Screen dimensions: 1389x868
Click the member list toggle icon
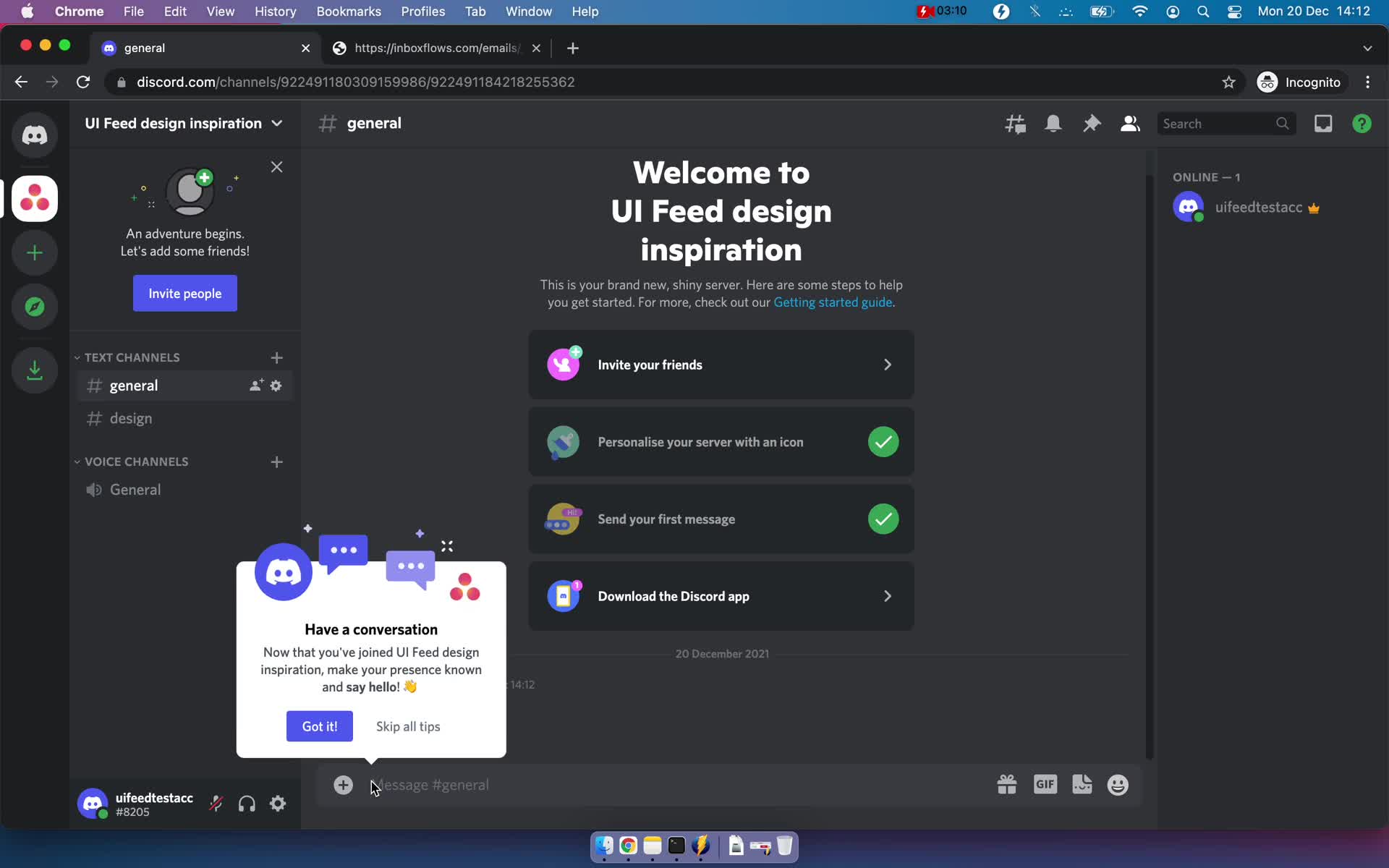[x=1129, y=123]
